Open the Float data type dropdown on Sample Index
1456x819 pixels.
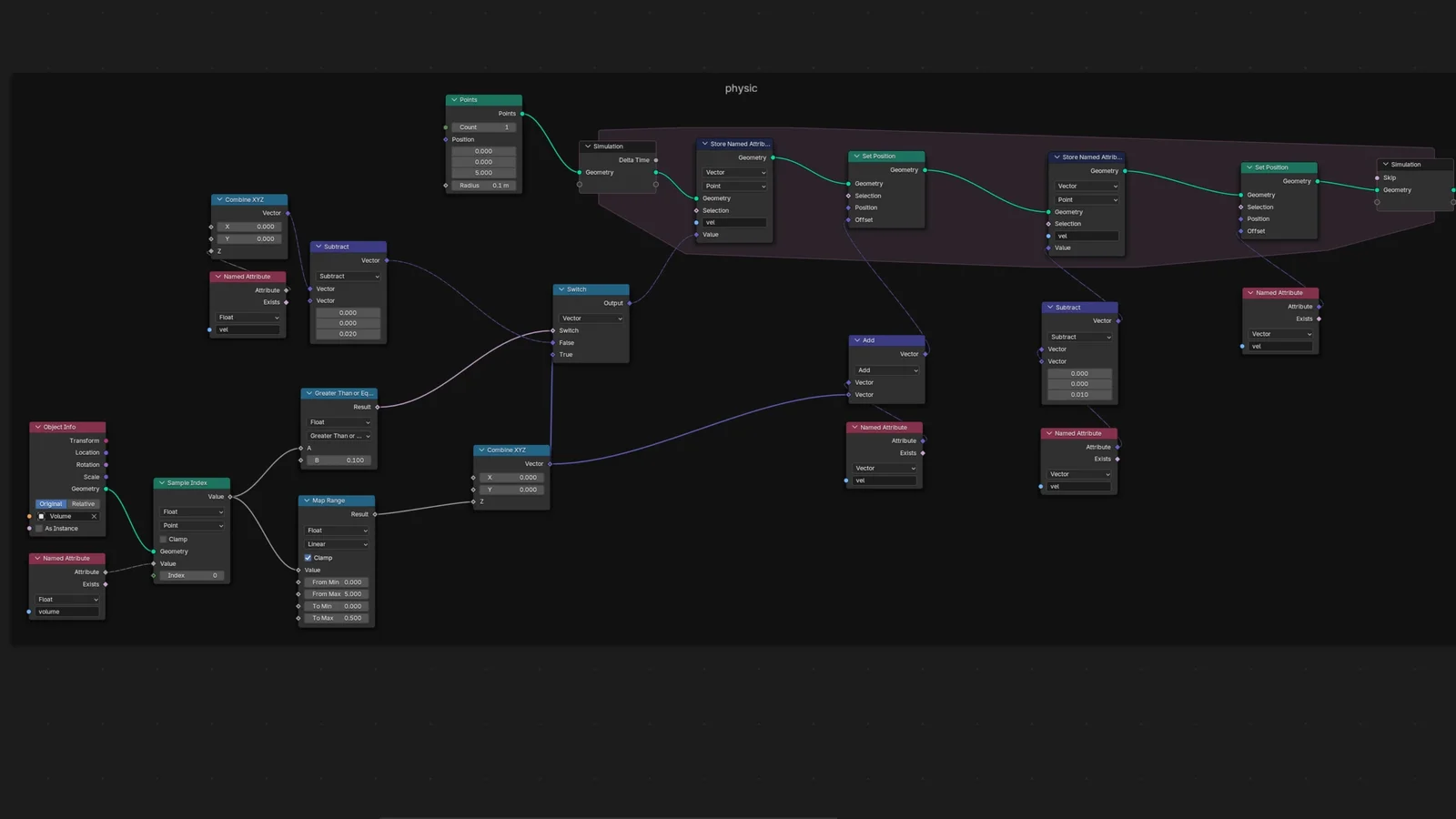192,511
